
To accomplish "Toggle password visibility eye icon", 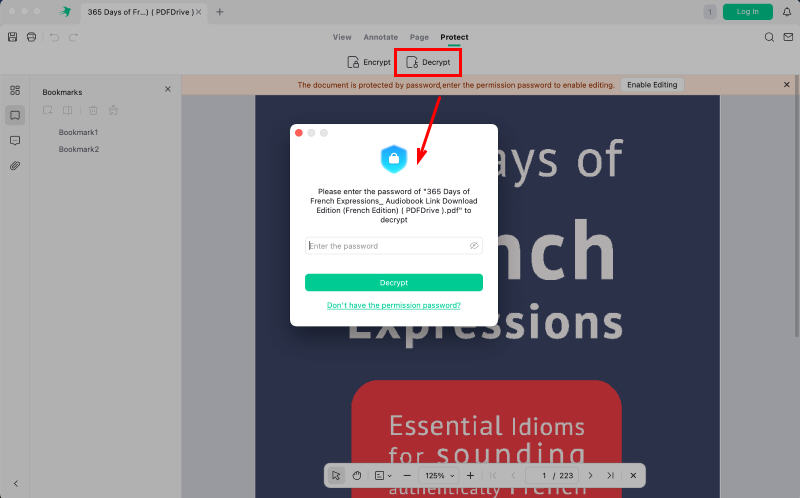I will pos(474,246).
